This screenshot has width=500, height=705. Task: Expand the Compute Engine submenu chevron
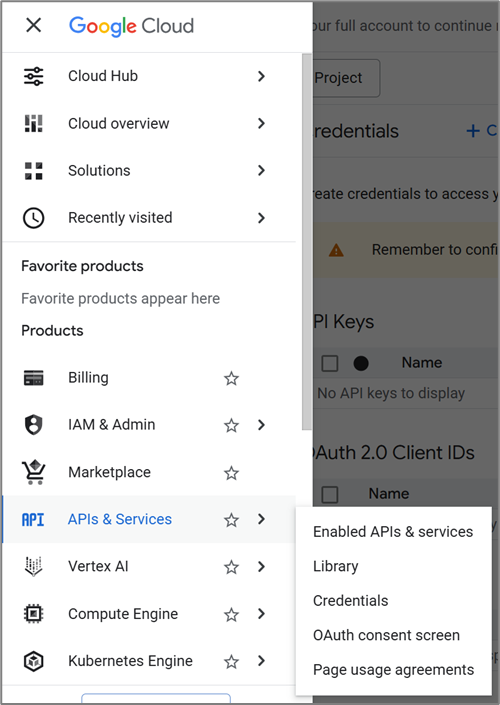coord(261,614)
